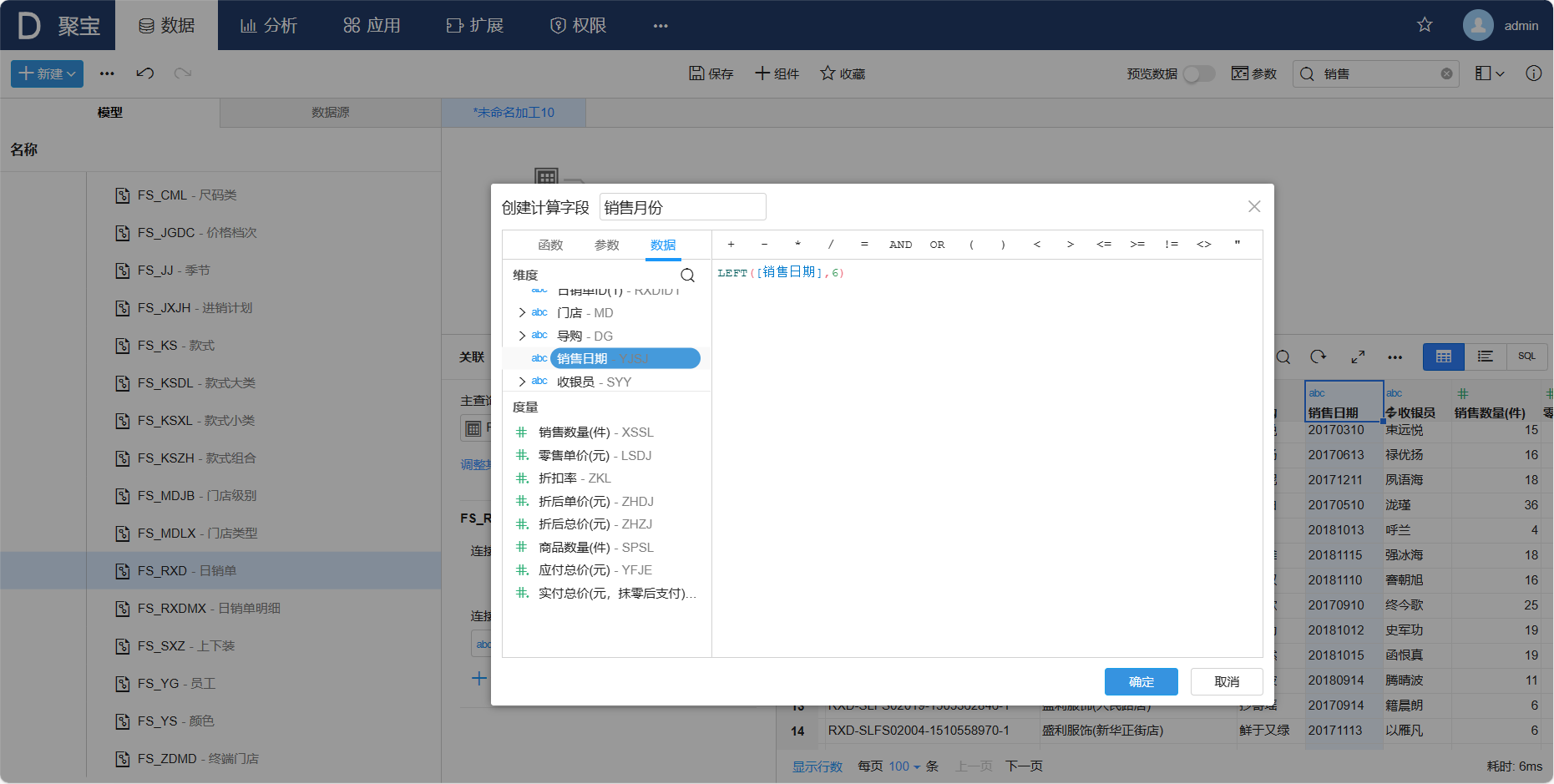
Task: Confirm with the 确定 button
Action: pyautogui.click(x=1141, y=681)
